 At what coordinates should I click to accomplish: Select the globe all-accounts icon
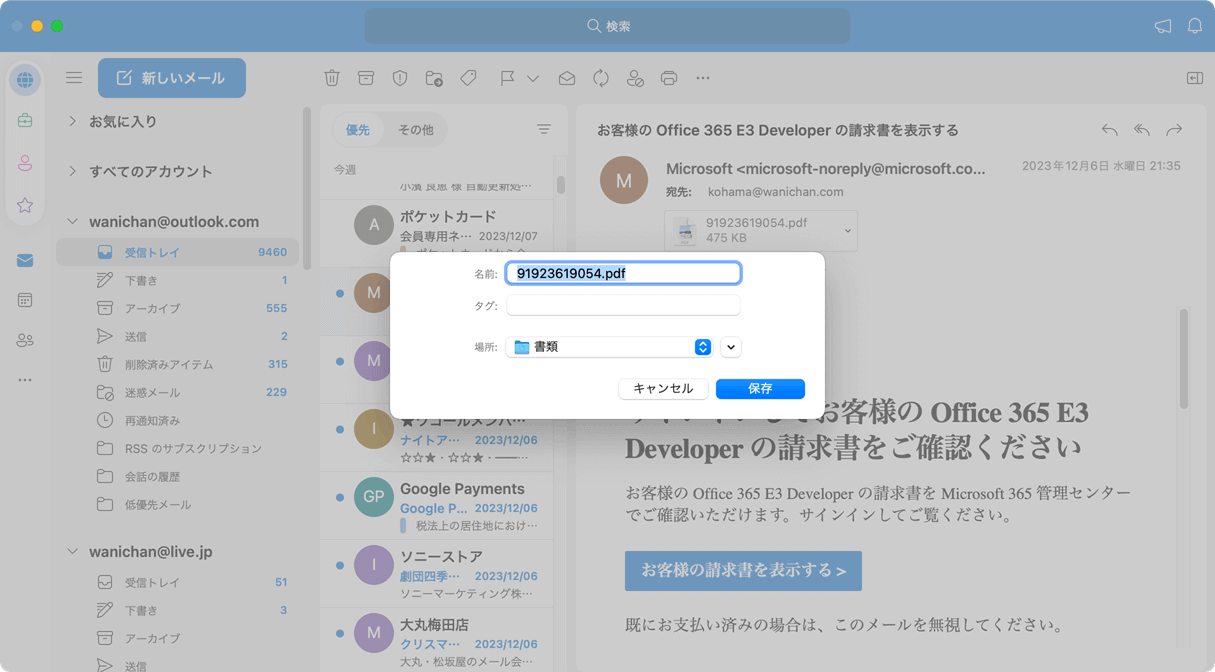point(25,80)
